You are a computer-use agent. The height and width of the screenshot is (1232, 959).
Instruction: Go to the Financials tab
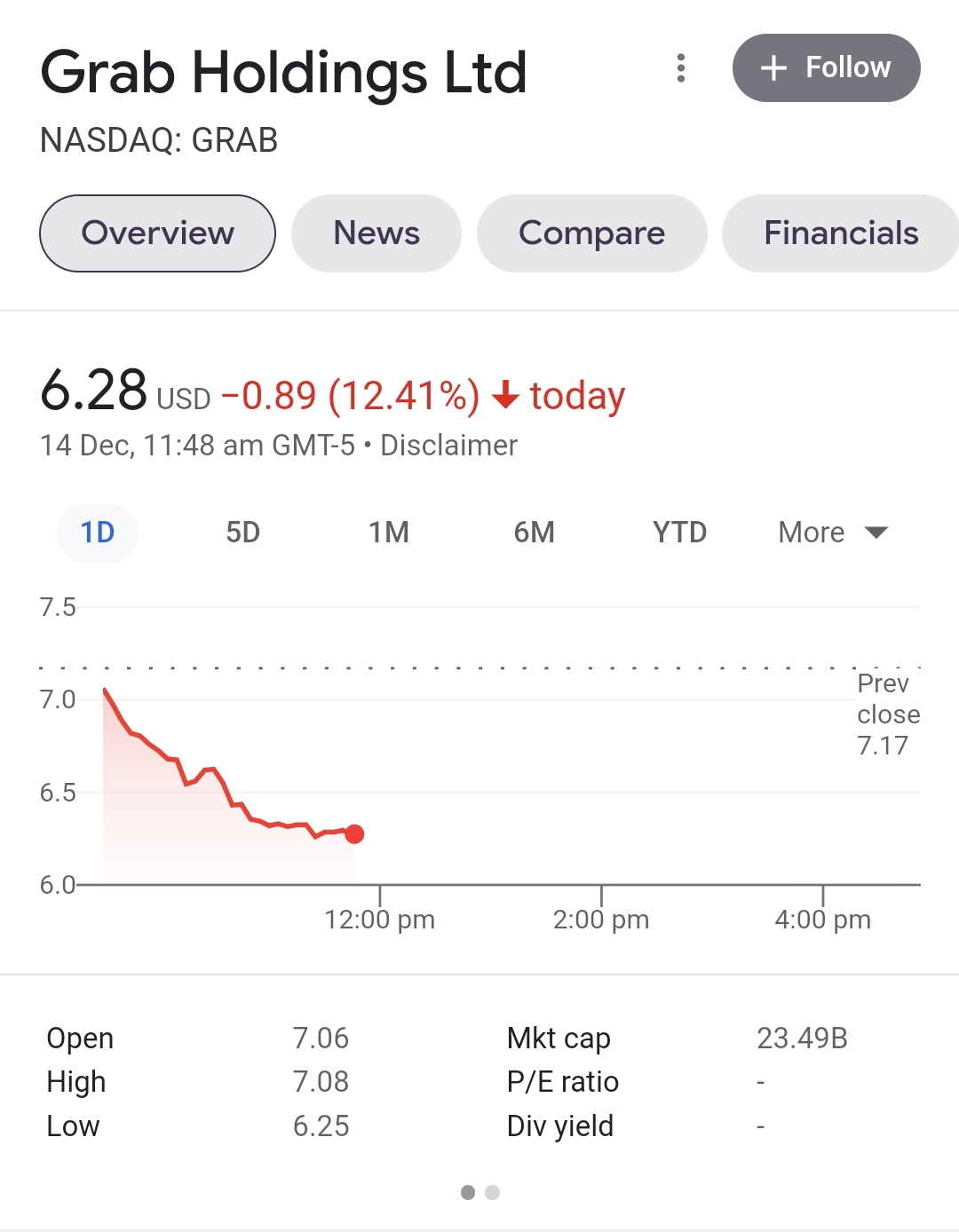click(x=840, y=233)
